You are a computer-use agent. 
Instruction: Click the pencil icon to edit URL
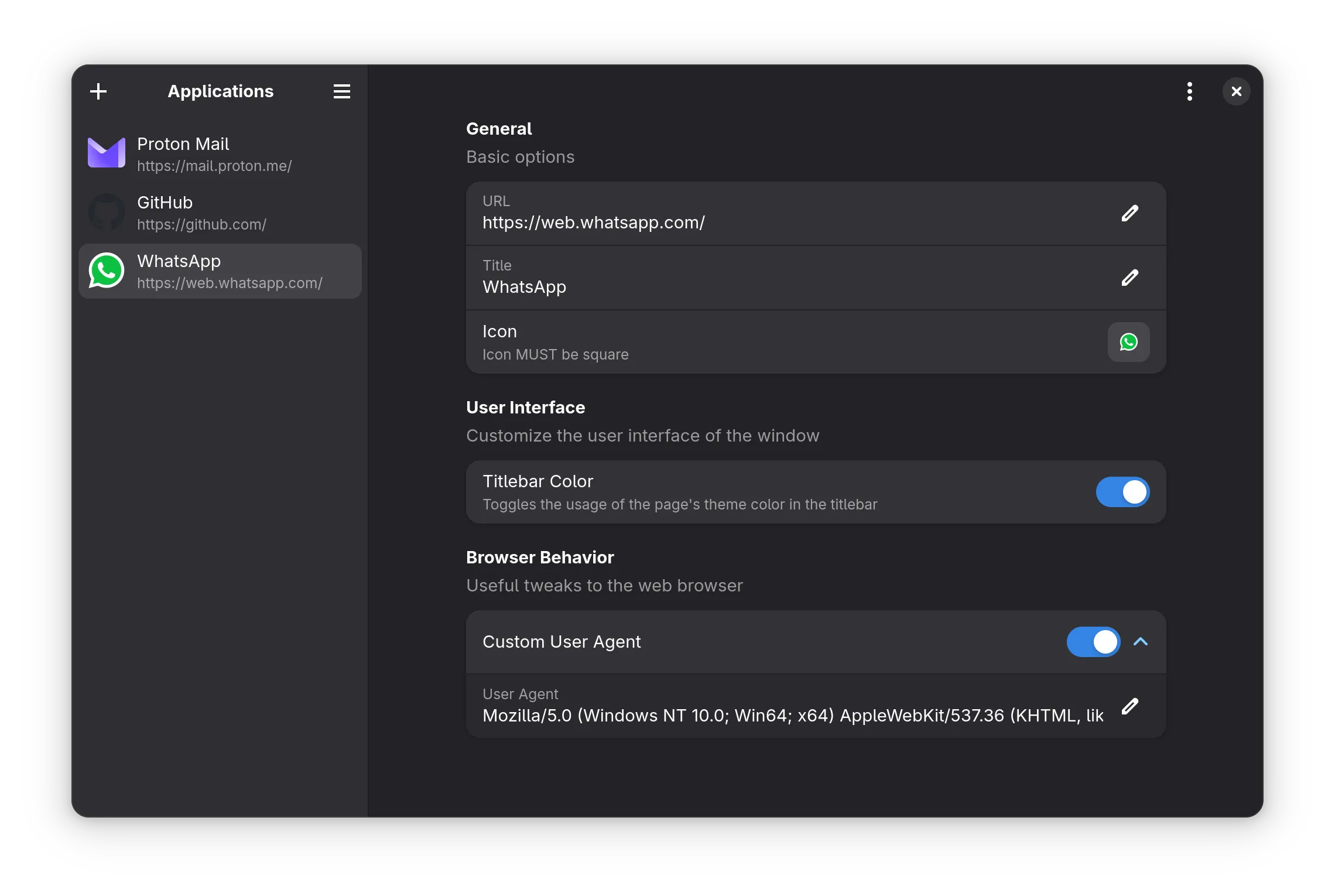pos(1129,213)
